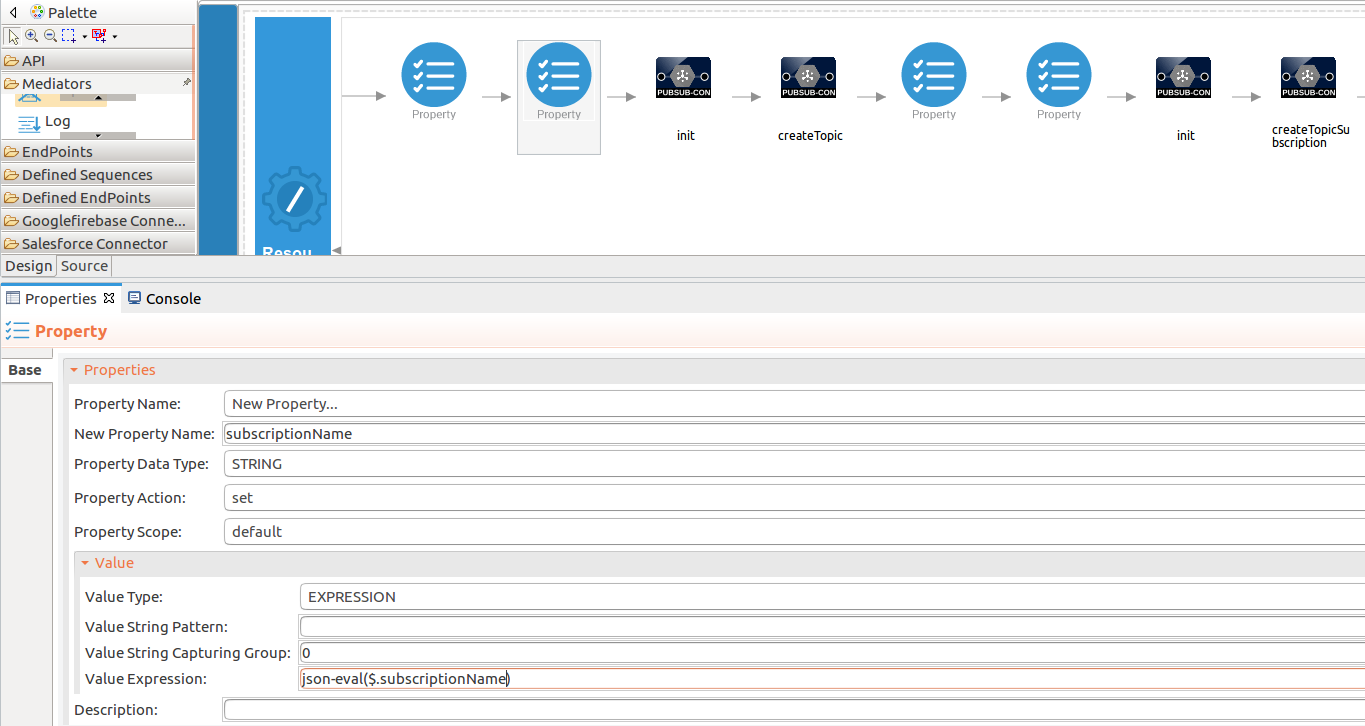Click the 'Value Expression:' label
The image size is (1365, 726).
click(x=145, y=679)
